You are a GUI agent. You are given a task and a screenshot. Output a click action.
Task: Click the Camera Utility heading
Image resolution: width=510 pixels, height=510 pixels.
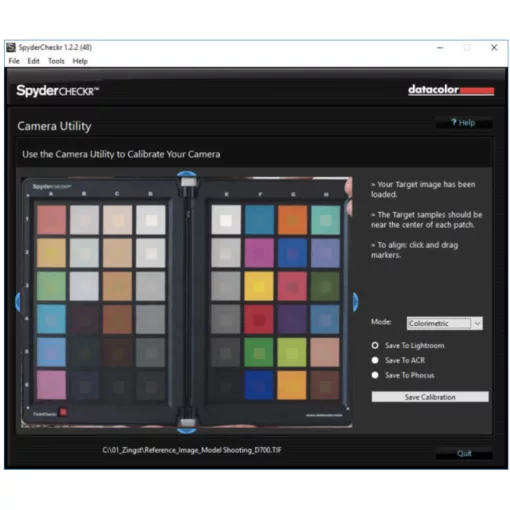(x=54, y=126)
